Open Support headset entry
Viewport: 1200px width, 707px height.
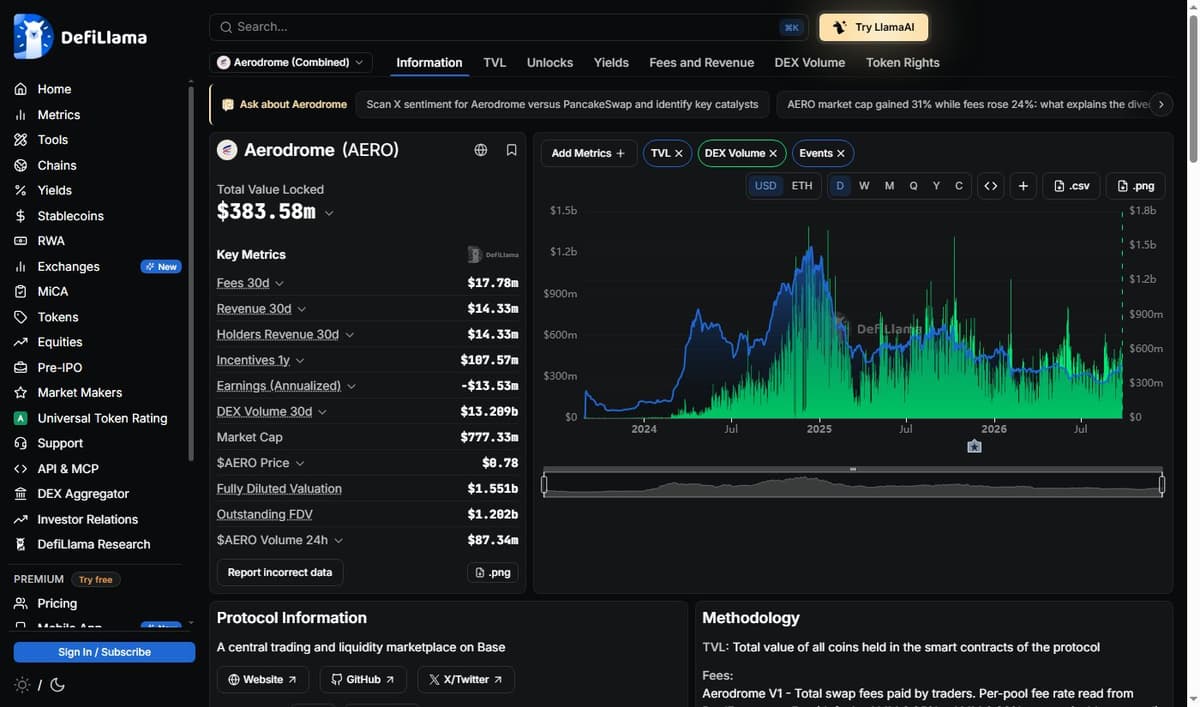click(x=20, y=443)
